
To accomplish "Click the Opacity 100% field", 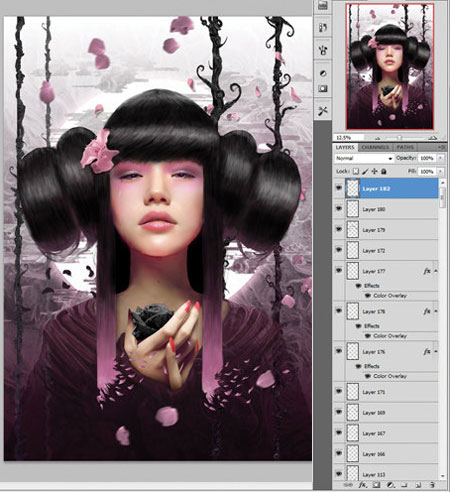I will [427, 158].
